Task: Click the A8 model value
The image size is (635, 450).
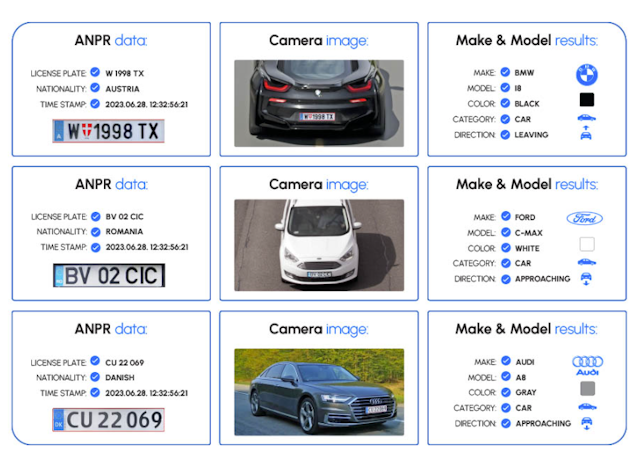Action: pos(521,377)
